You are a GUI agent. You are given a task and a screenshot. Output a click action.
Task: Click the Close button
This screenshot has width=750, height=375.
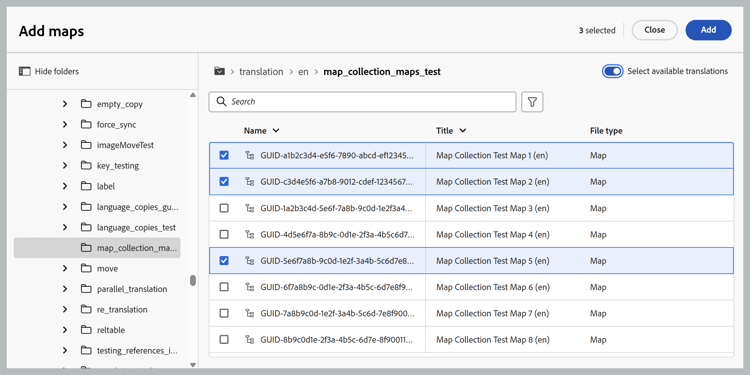point(654,30)
